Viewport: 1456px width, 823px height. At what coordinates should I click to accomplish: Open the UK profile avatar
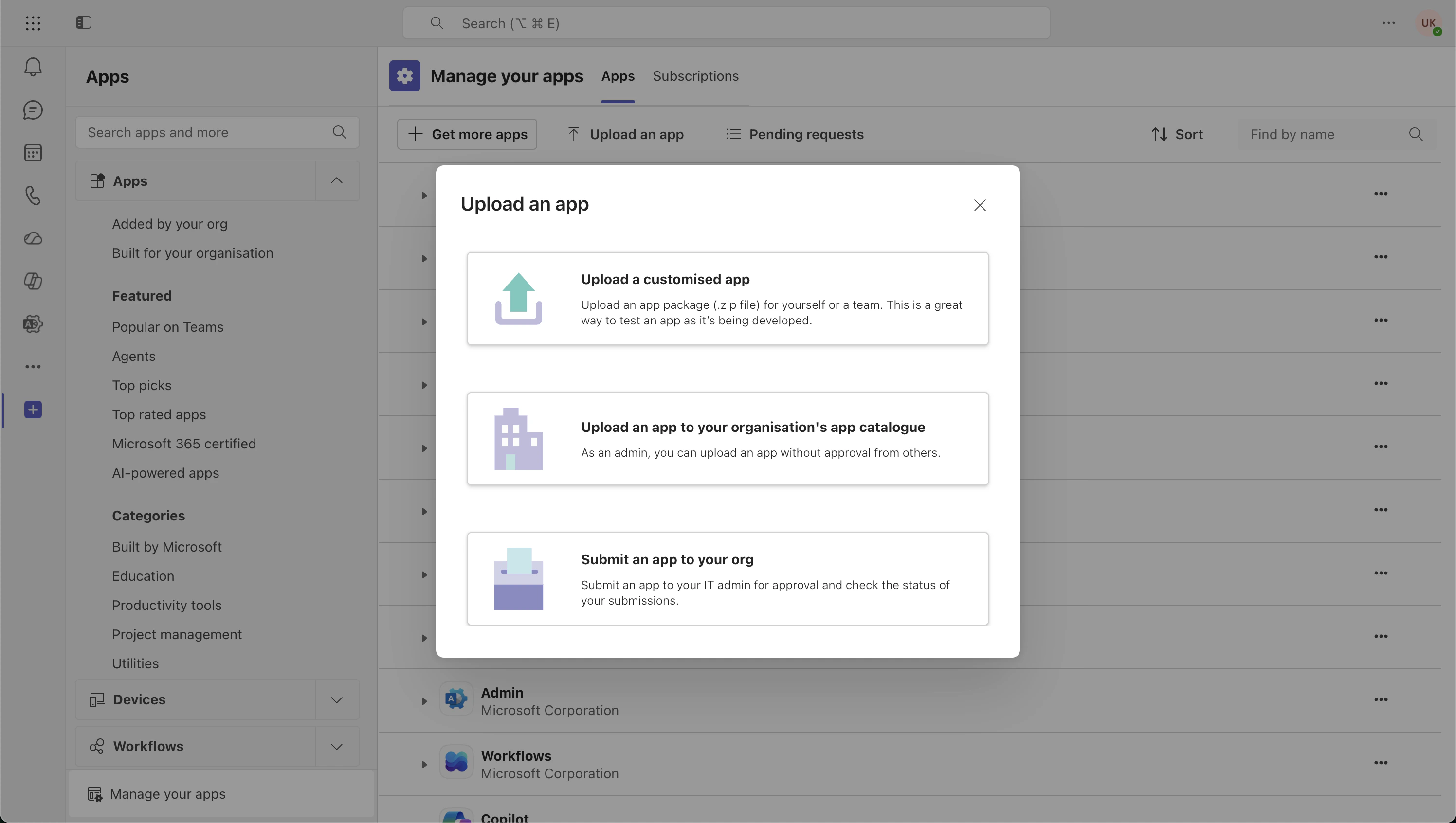(x=1428, y=23)
